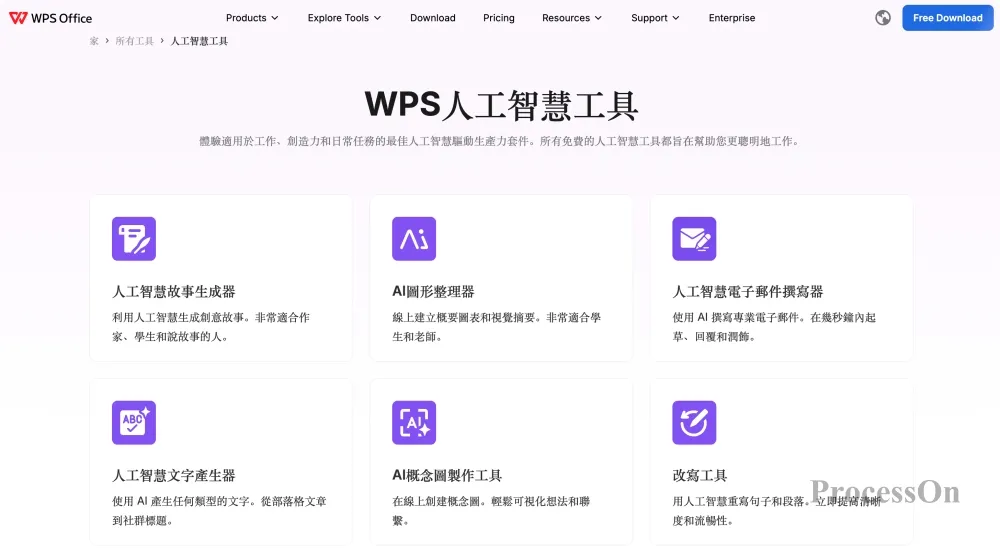Click the 人工智慧工具 breadcrumb item
The height and width of the screenshot is (551, 1000).
pyautogui.click(x=199, y=41)
